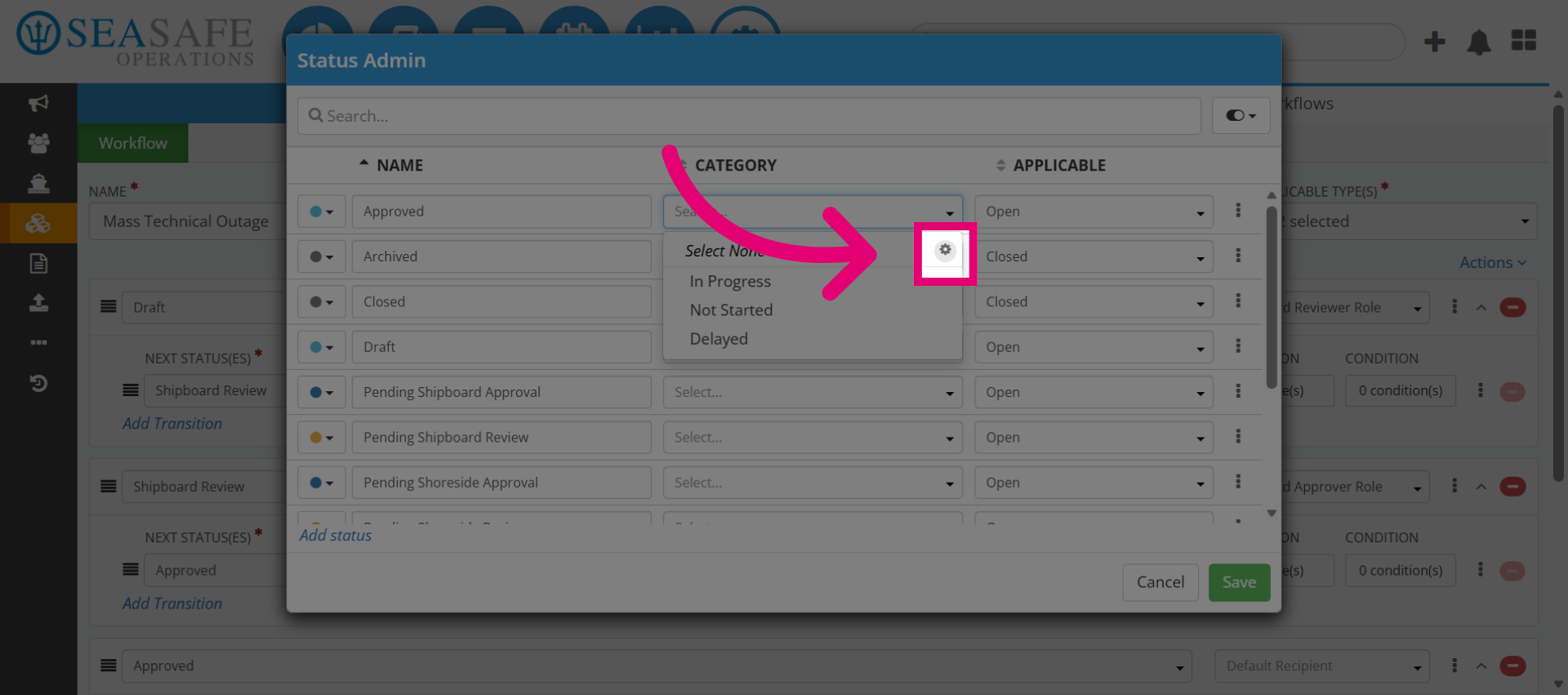Open Applicable dropdown for Approved row

pos(1094,212)
